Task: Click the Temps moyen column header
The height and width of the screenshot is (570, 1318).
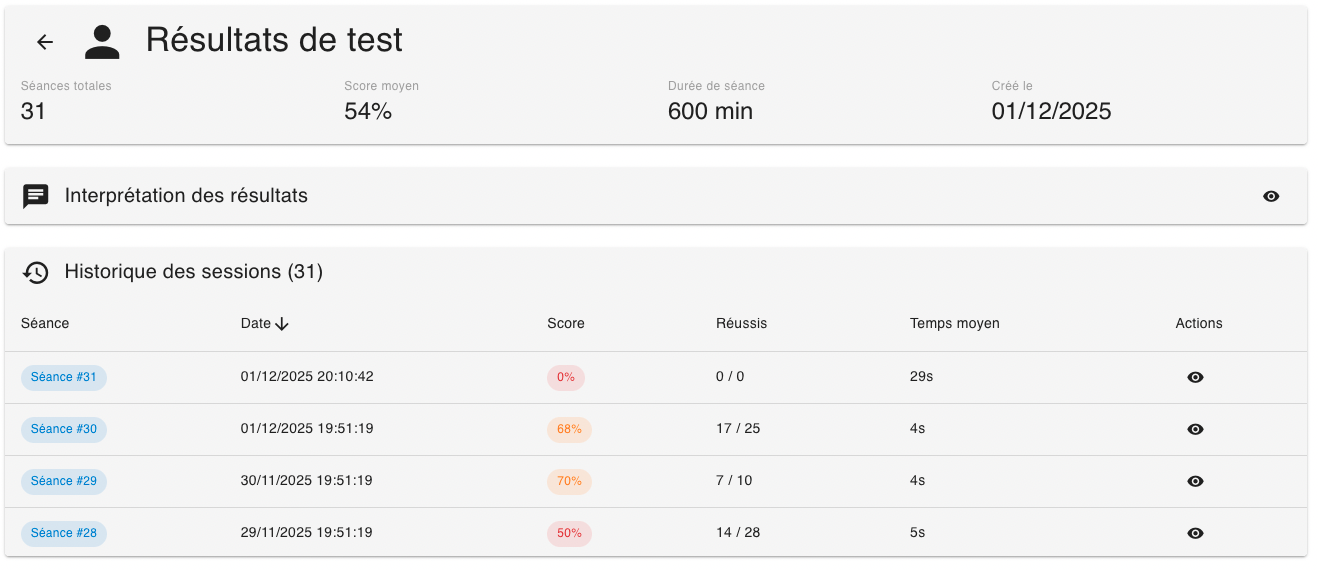Action: click(x=954, y=323)
